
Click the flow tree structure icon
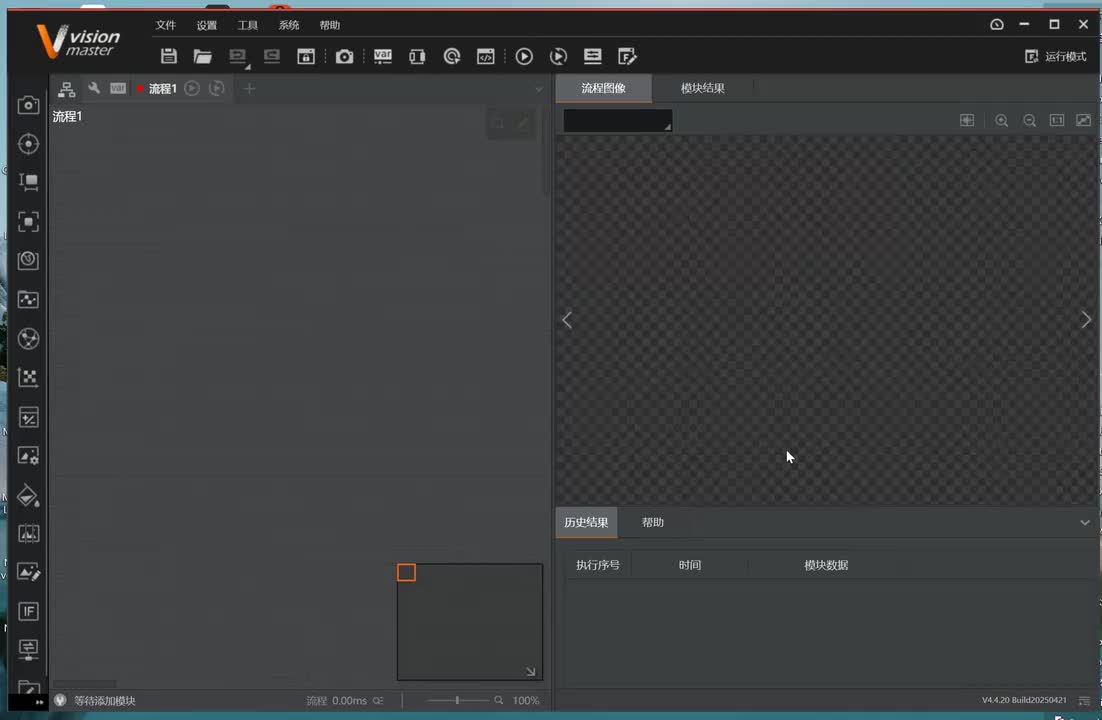click(x=67, y=89)
